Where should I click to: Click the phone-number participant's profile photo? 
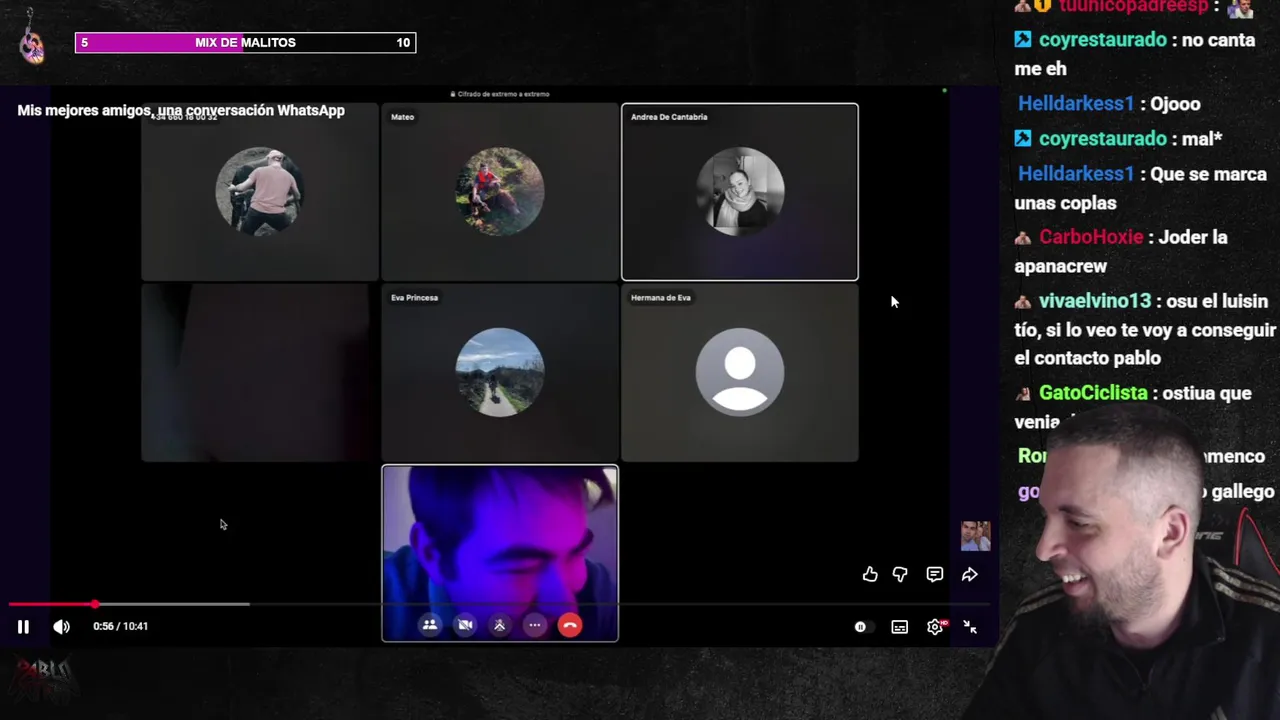[x=260, y=191]
